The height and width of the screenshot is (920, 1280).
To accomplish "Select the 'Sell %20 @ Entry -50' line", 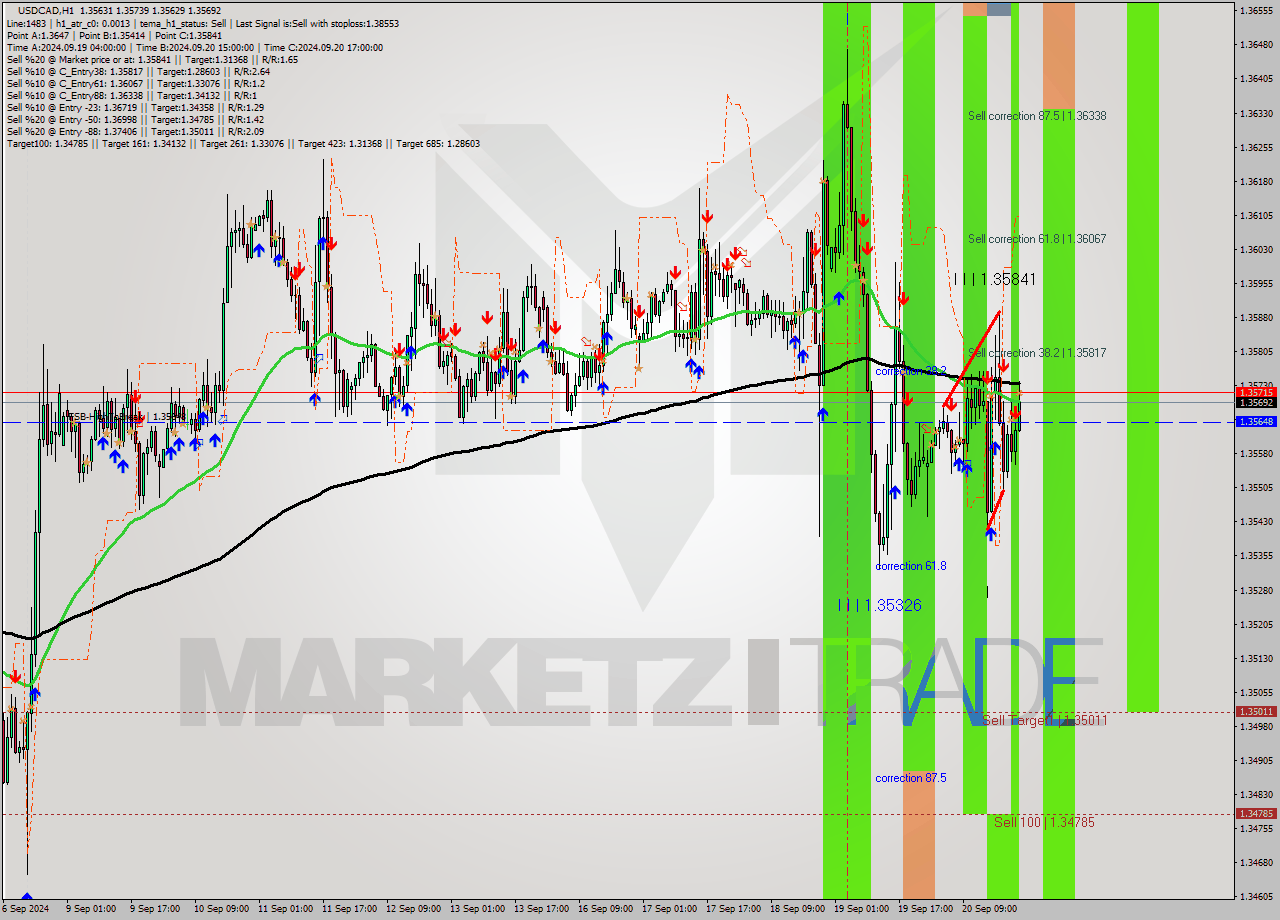I will tap(135, 119).
